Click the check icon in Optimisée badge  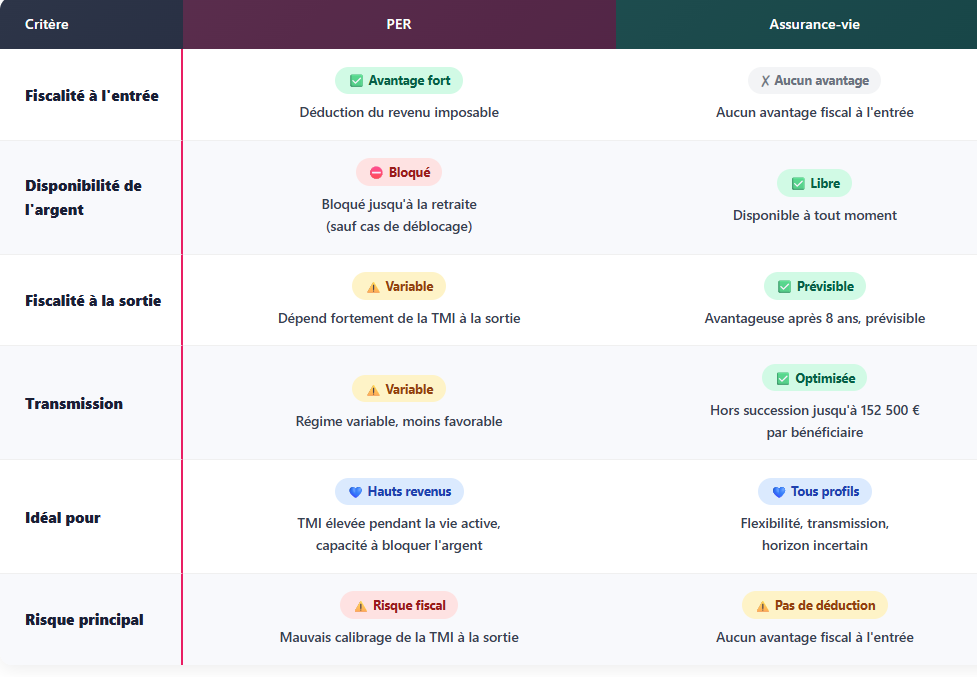click(783, 379)
